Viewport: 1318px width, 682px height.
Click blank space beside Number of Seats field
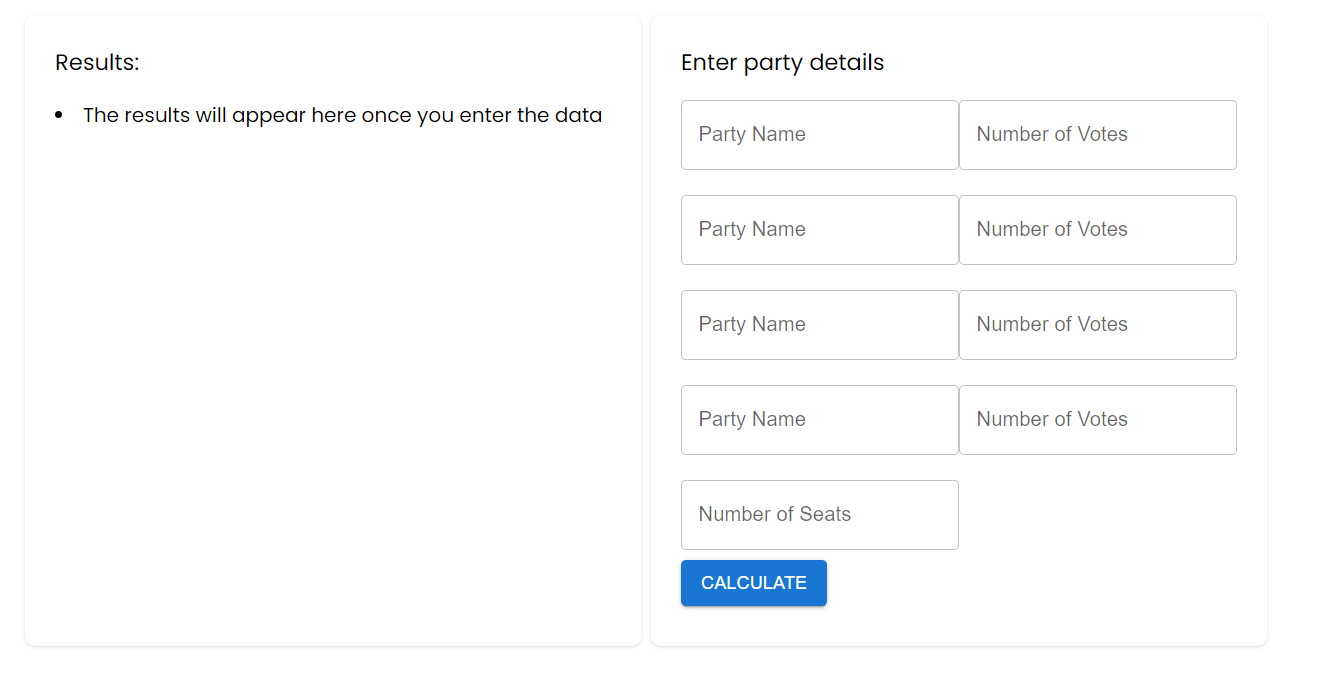coord(1097,515)
